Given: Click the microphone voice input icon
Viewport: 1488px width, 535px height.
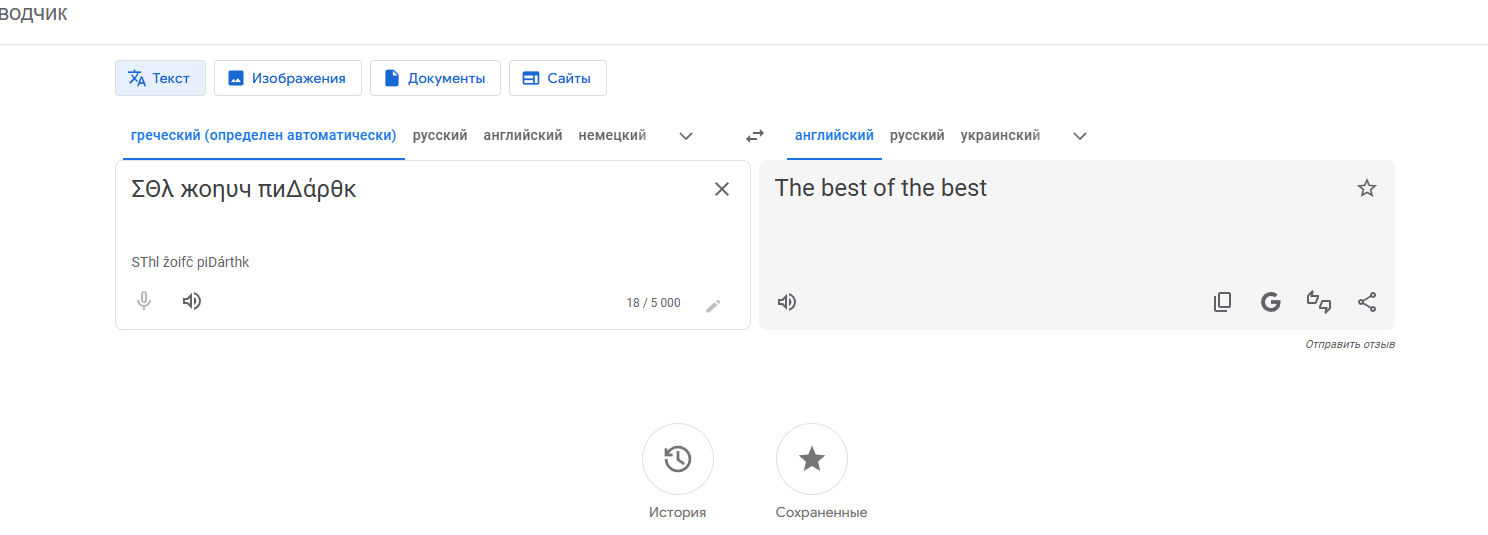Looking at the screenshot, I should tap(144, 301).
